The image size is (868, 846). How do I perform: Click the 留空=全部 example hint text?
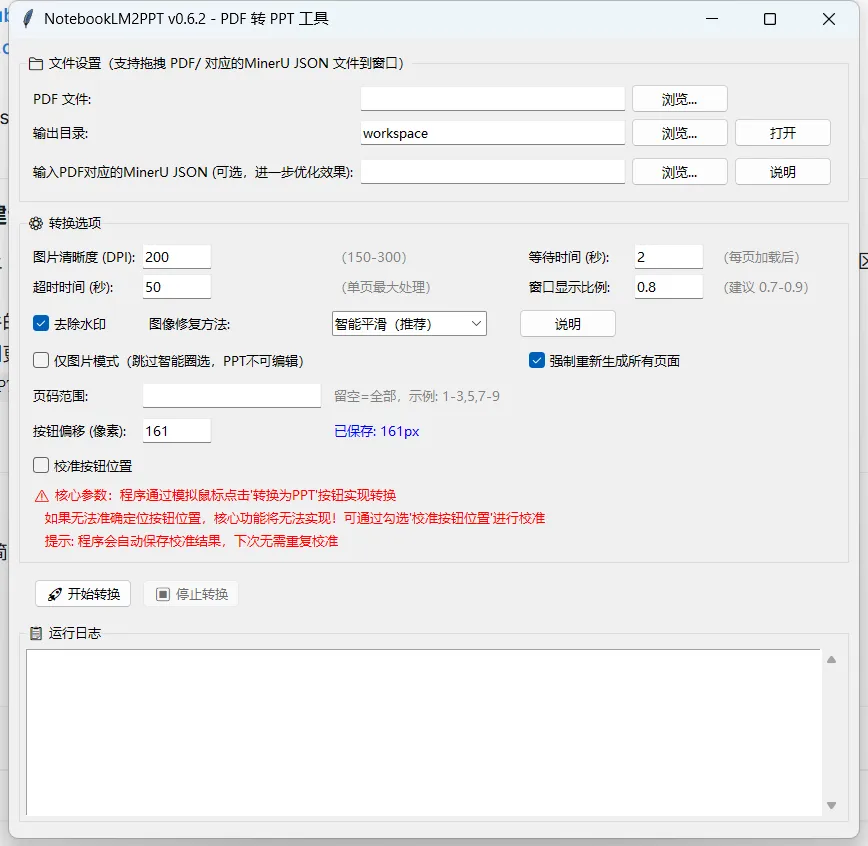click(x=417, y=396)
